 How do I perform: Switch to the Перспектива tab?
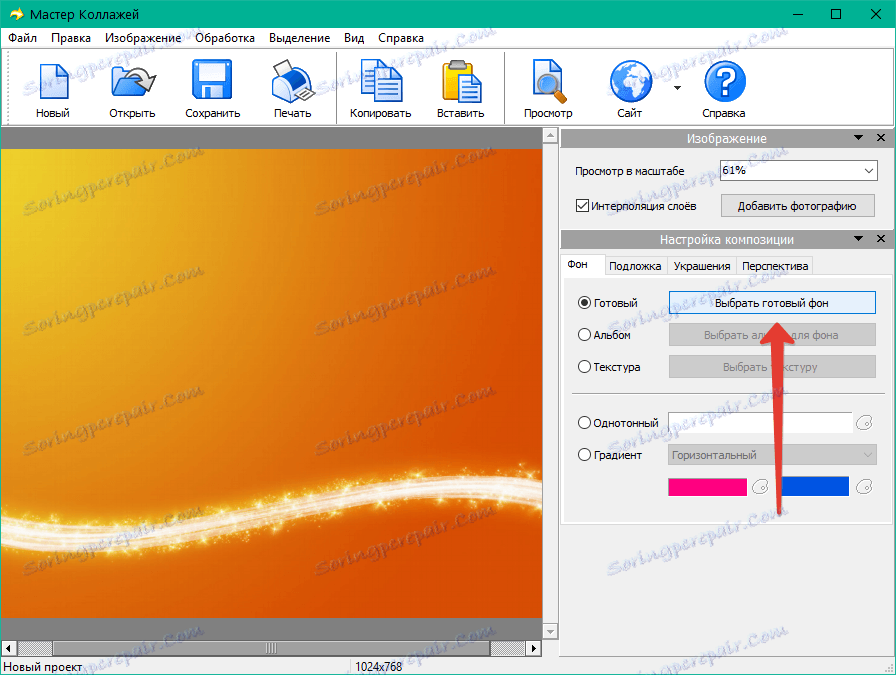click(x=775, y=266)
